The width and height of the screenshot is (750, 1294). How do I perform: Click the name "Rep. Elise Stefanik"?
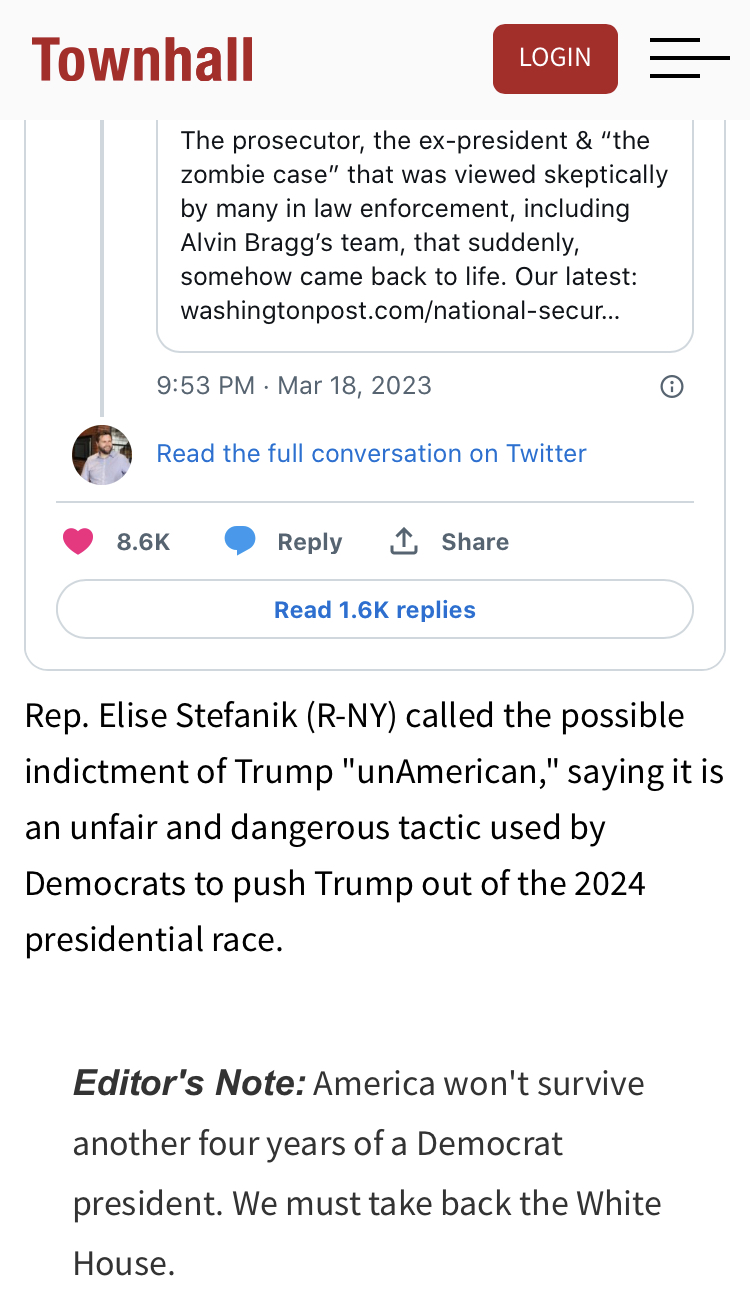coord(160,716)
